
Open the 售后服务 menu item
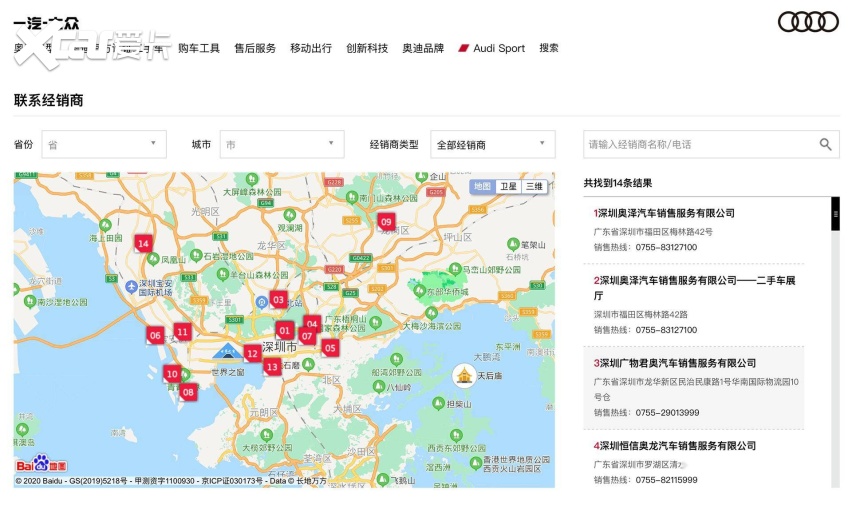(255, 48)
